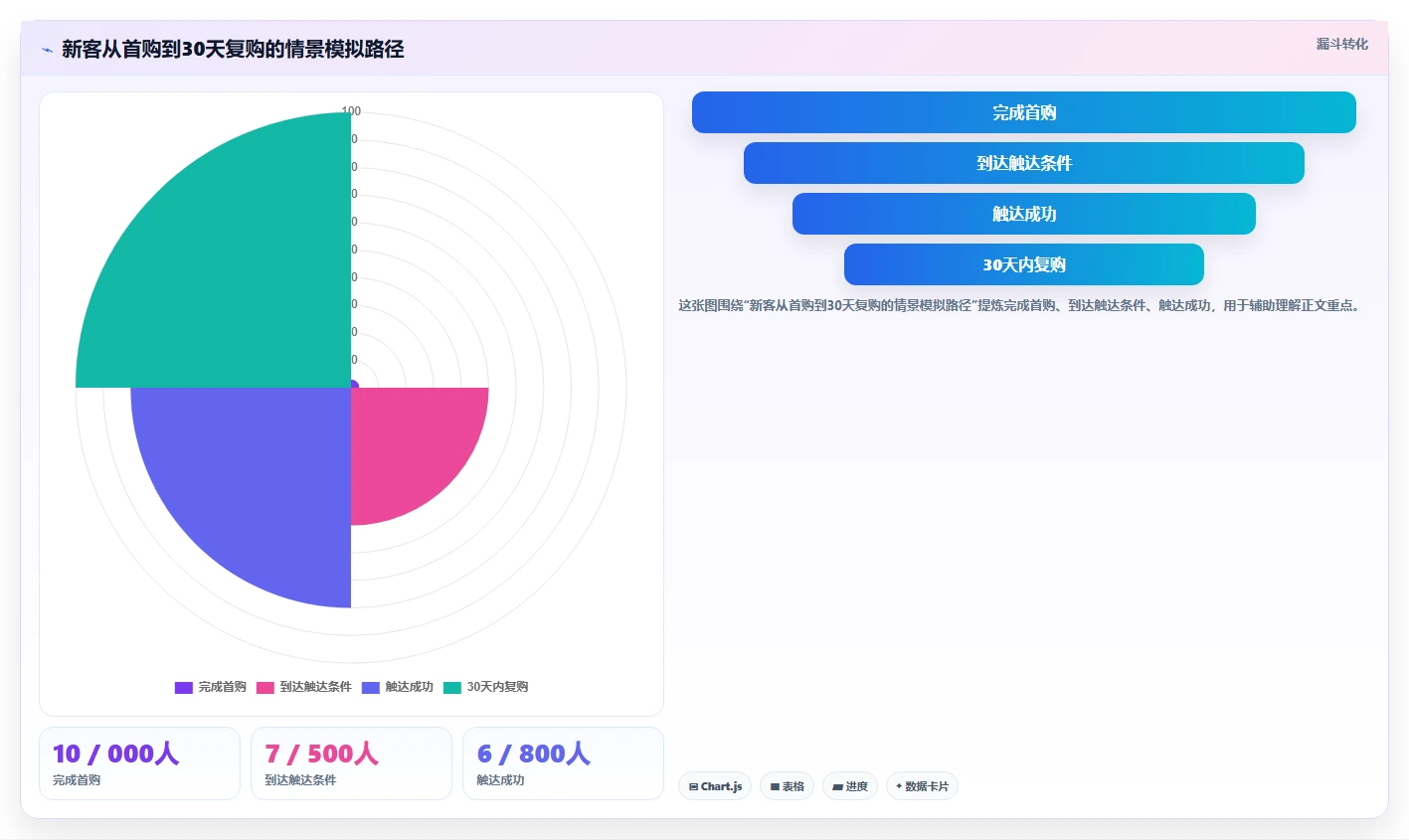Select the 到达触达条件 funnel bar
Viewport: 1409px width, 840px height.
click(x=1024, y=163)
